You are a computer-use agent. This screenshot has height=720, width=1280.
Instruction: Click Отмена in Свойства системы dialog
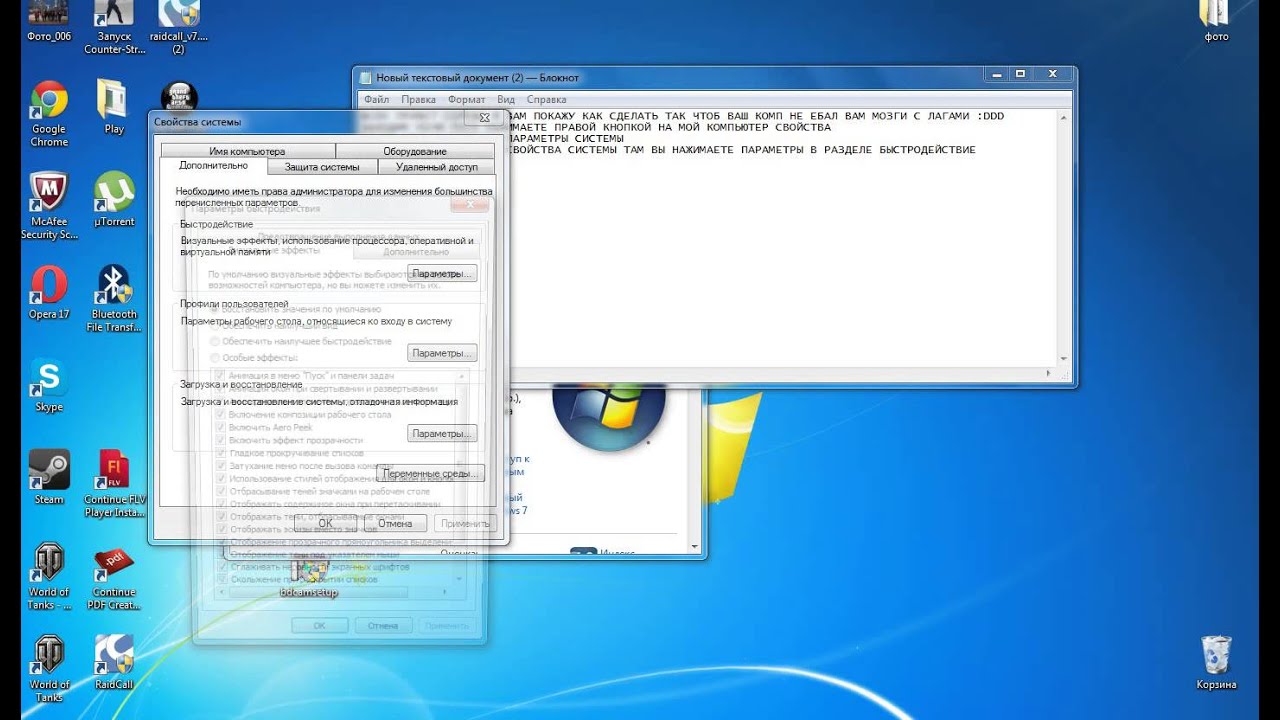click(395, 523)
